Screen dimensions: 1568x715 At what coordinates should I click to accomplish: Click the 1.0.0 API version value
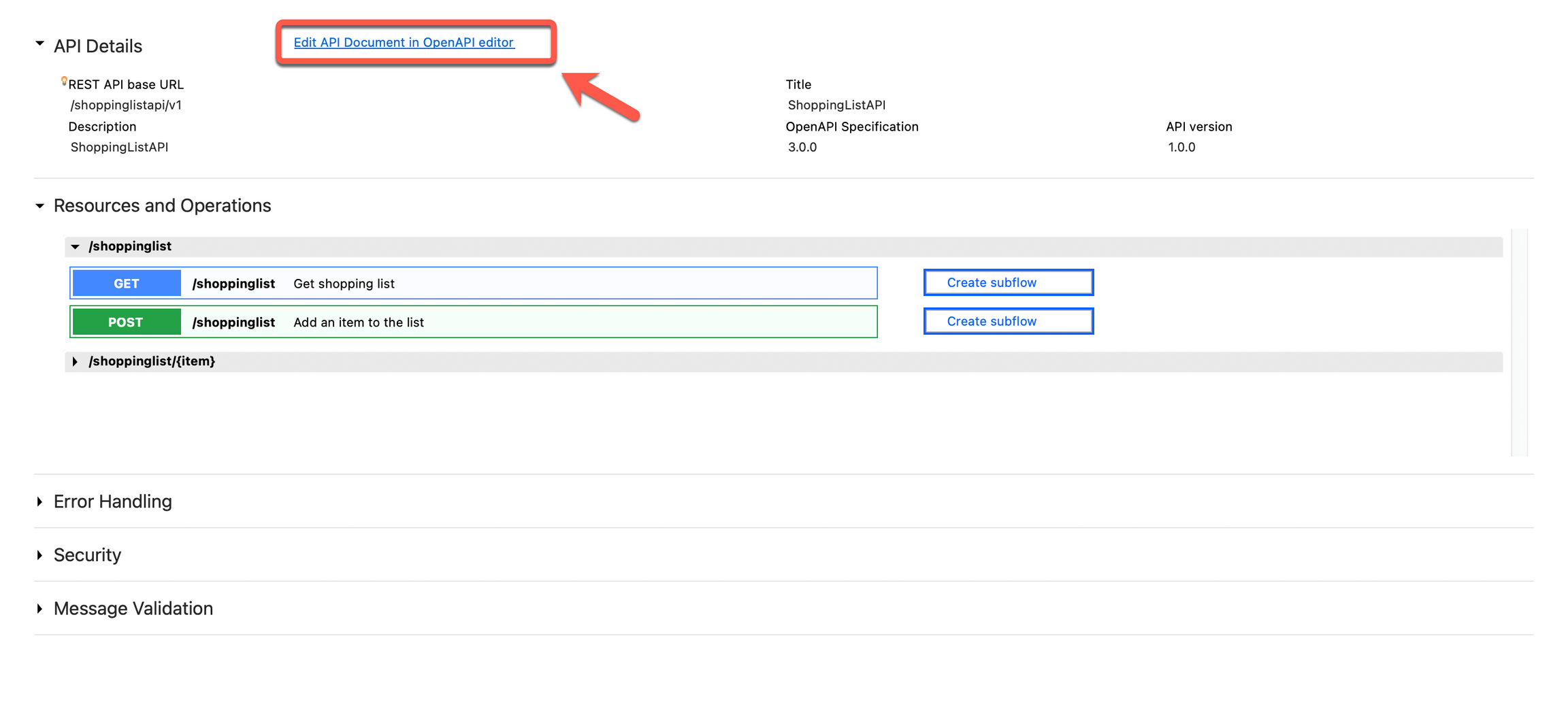pyautogui.click(x=1181, y=147)
